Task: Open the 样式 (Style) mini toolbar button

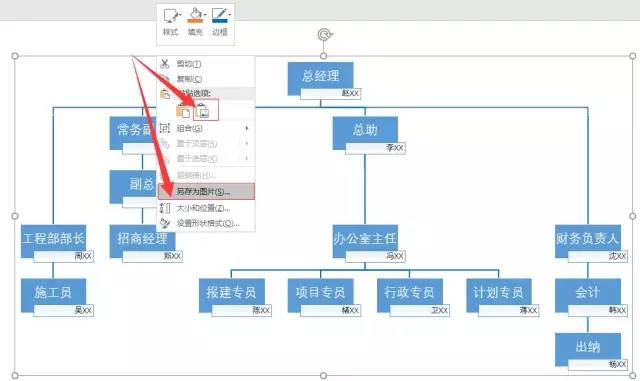Action: coord(171,23)
